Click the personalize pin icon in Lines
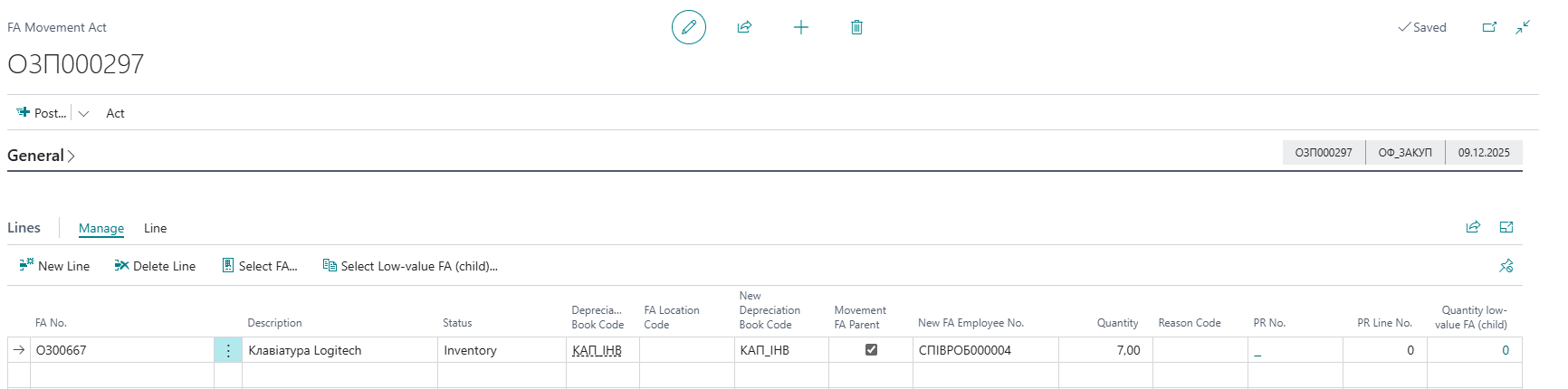Screen dimensions: 1568x389 pyautogui.click(x=1506, y=266)
